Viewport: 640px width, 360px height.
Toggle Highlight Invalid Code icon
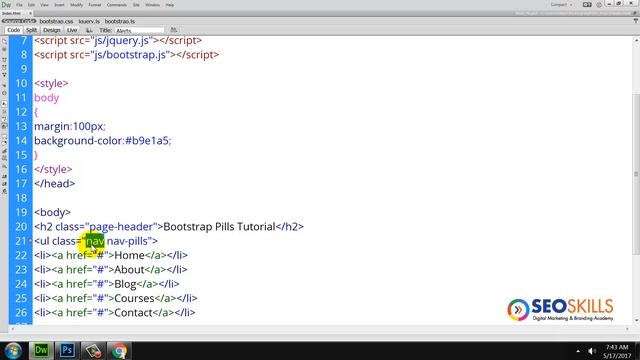click(x=4, y=111)
